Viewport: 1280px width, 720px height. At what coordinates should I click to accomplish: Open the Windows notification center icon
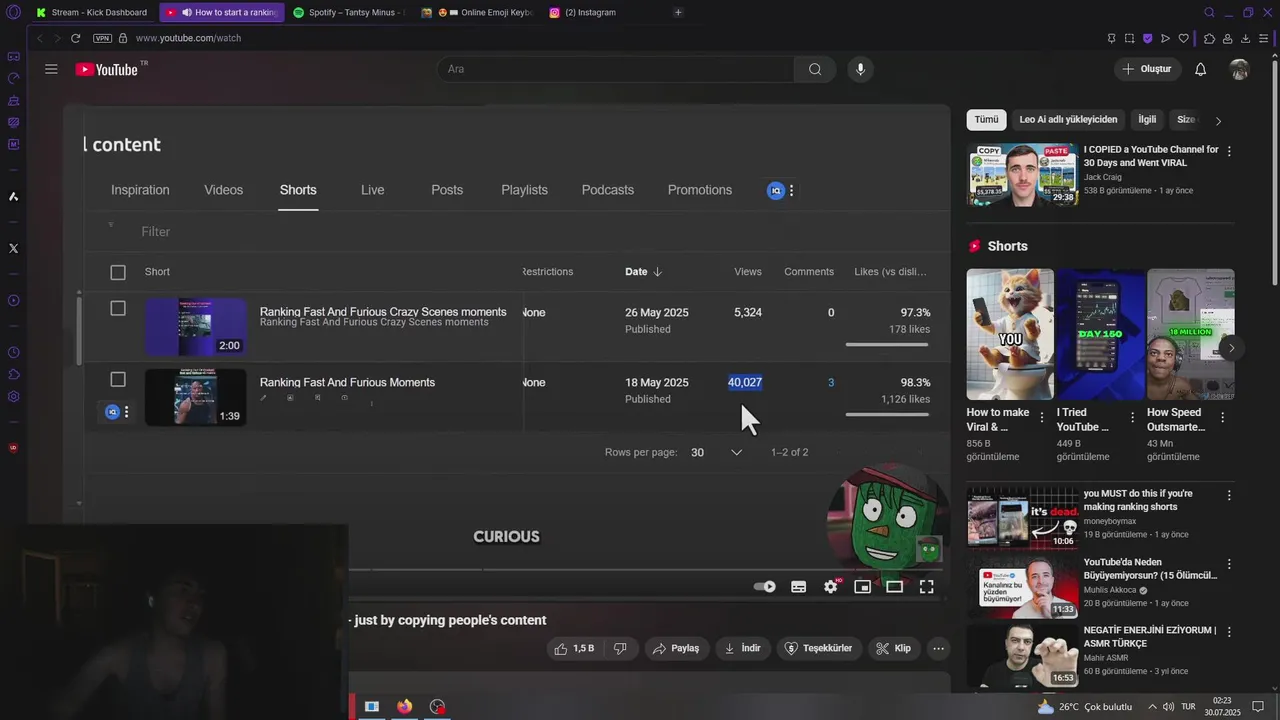coord(1258,707)
